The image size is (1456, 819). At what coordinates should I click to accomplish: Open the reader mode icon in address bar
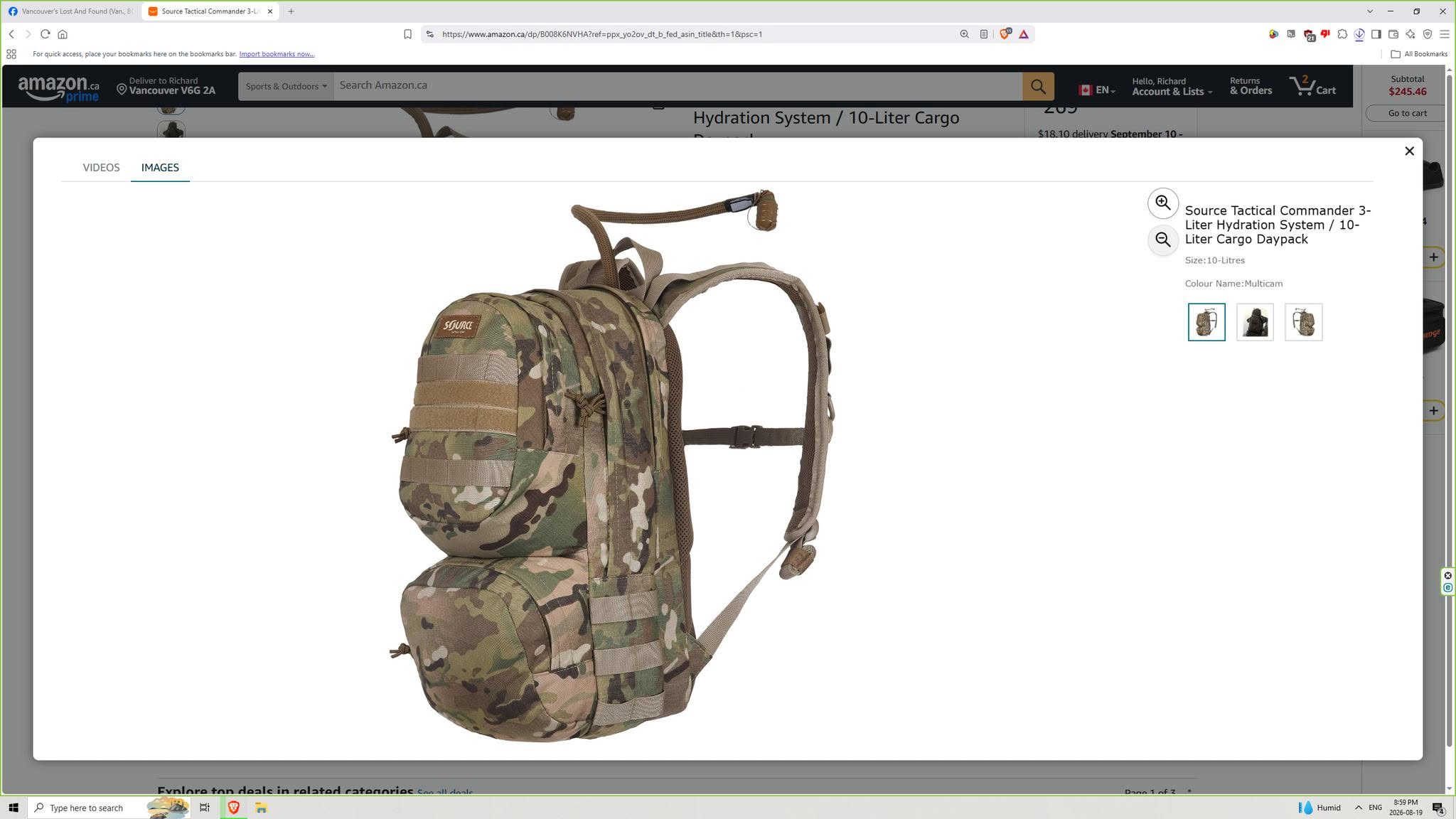pyautogui.click(x=984, y=34)
